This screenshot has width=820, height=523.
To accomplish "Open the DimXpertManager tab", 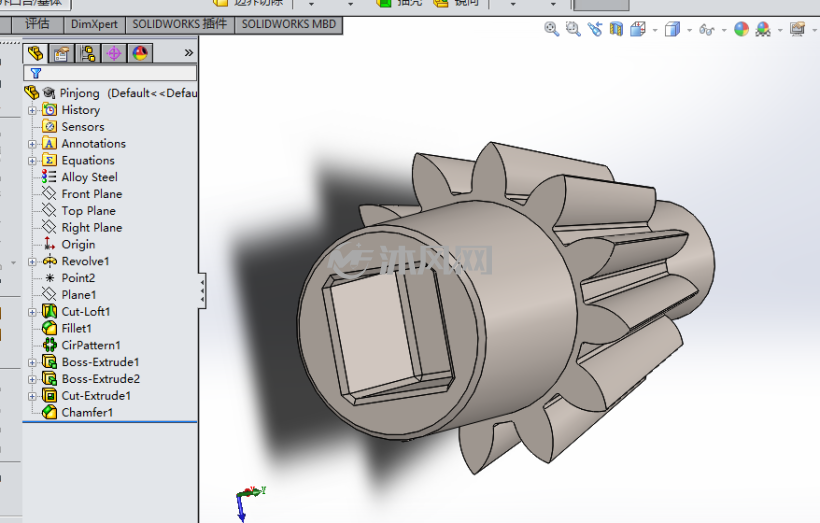I will (113, 53).
